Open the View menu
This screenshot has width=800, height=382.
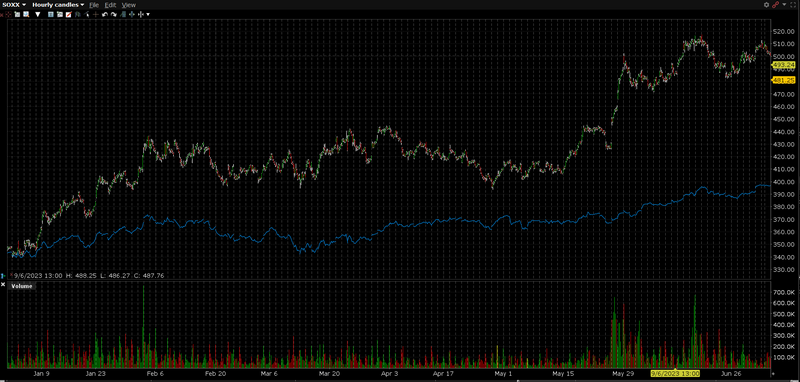tap(129, 5)
